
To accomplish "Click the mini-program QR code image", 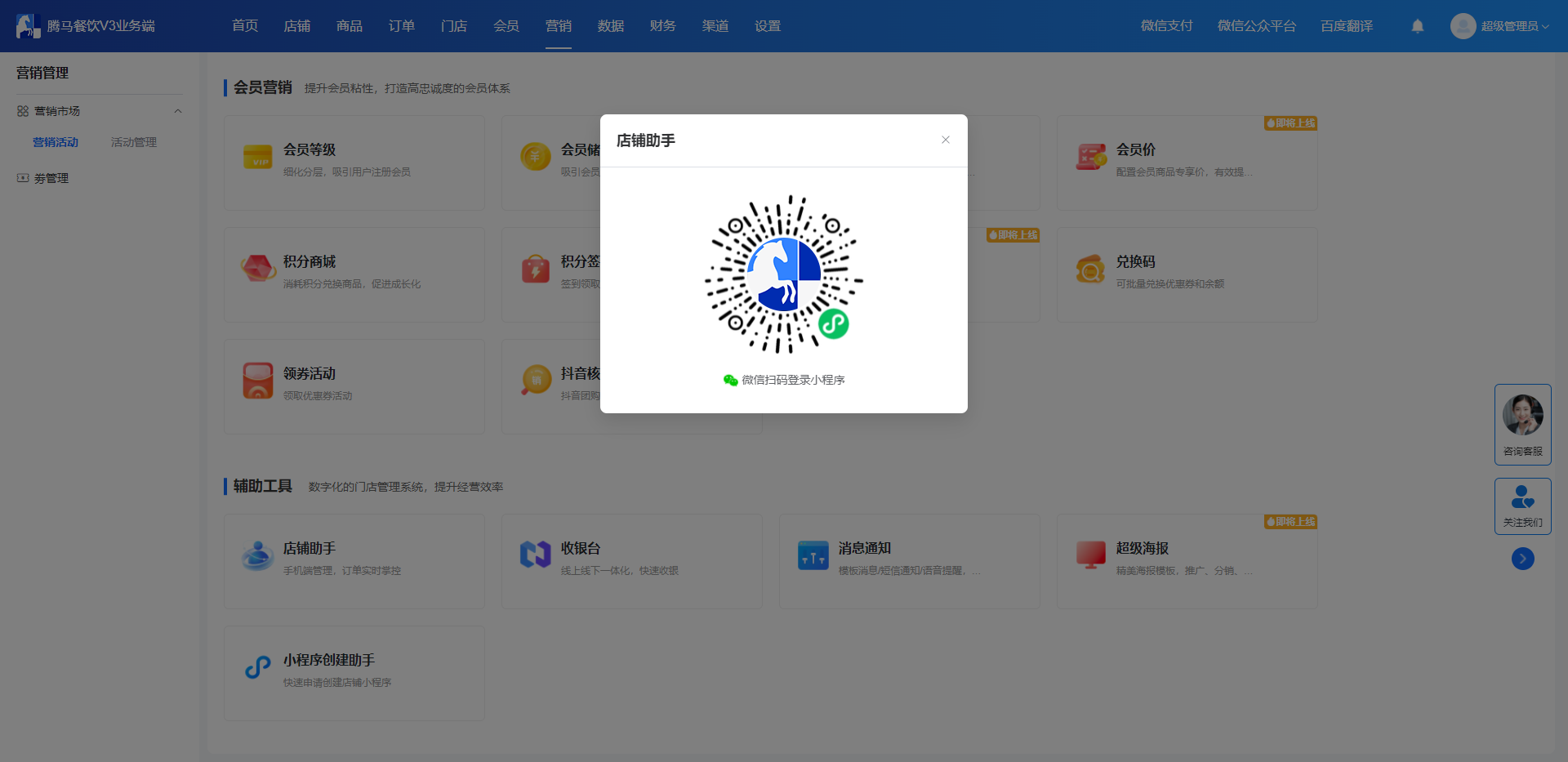I will pyautogui.click(x=784, y=274).
